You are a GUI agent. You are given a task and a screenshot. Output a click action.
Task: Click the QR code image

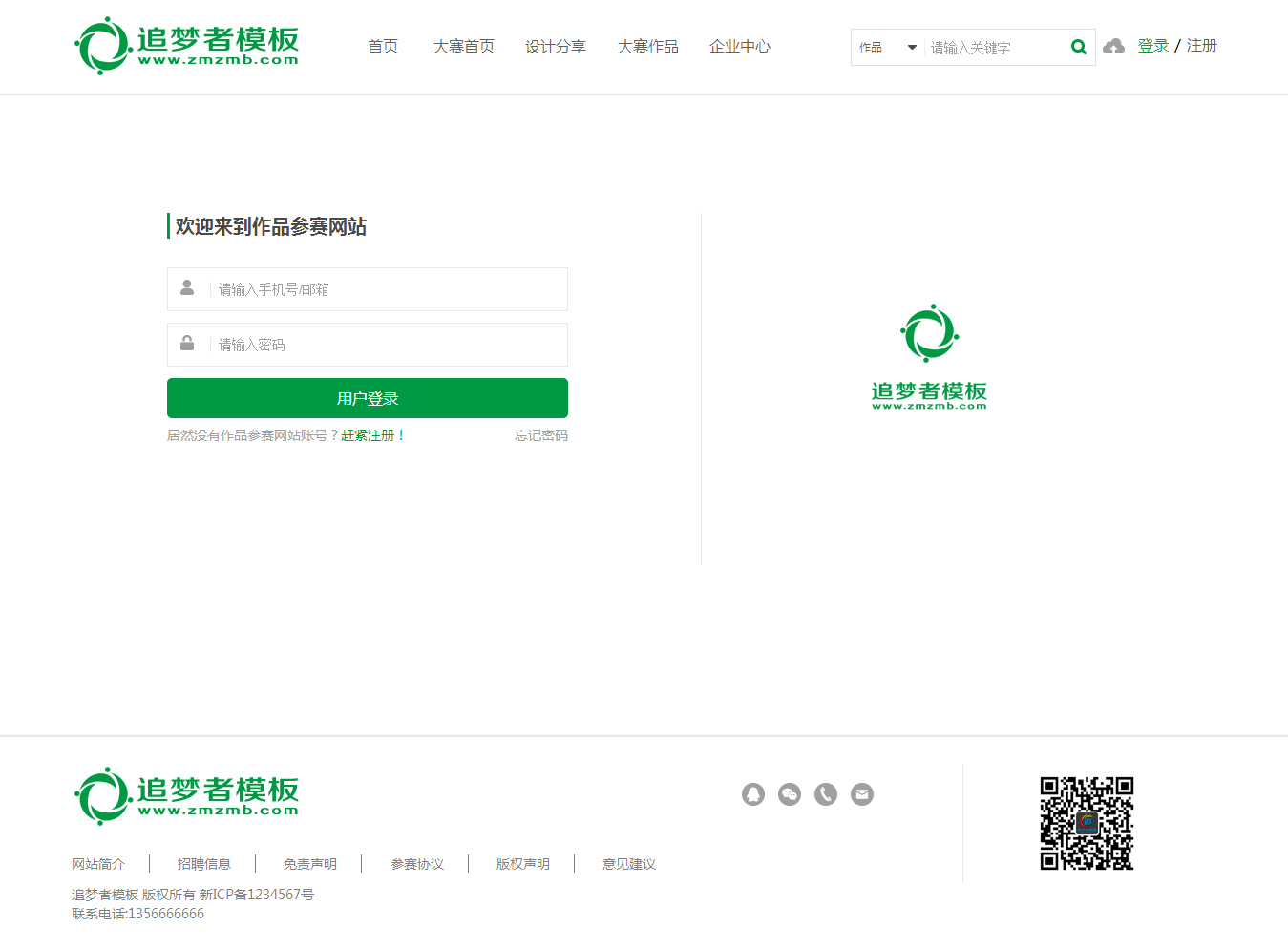tap(1087, 823)
